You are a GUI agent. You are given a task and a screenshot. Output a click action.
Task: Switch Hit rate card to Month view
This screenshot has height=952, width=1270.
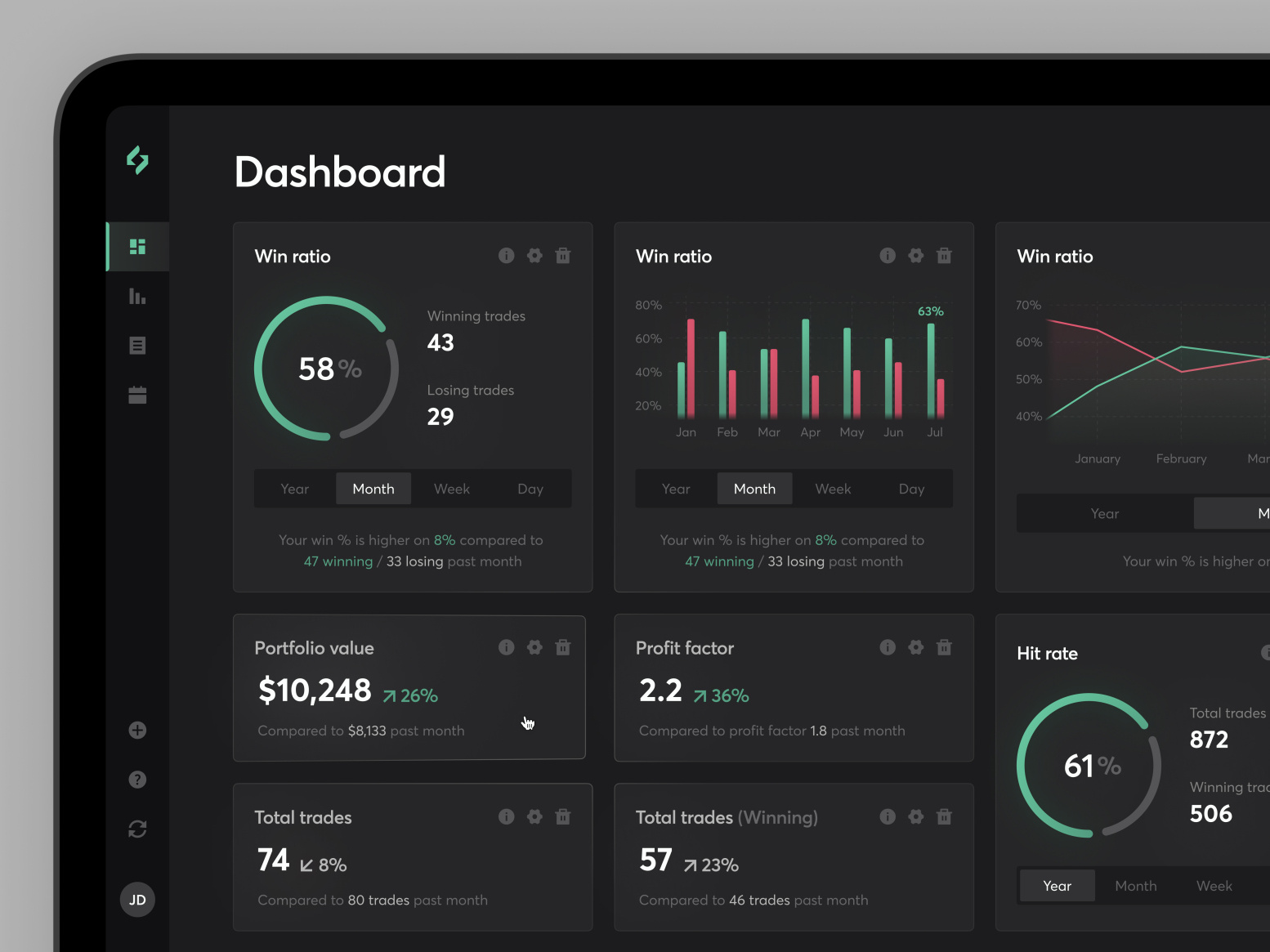coord(1135,885)
